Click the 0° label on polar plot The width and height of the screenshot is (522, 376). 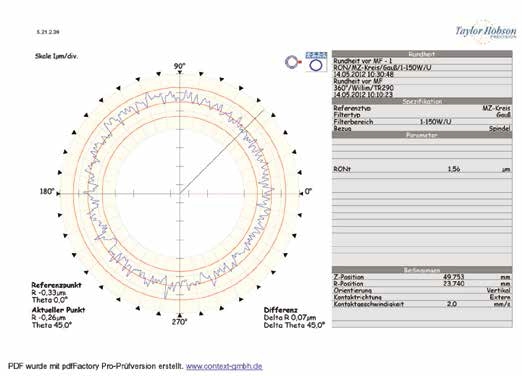tap(308, 191)
